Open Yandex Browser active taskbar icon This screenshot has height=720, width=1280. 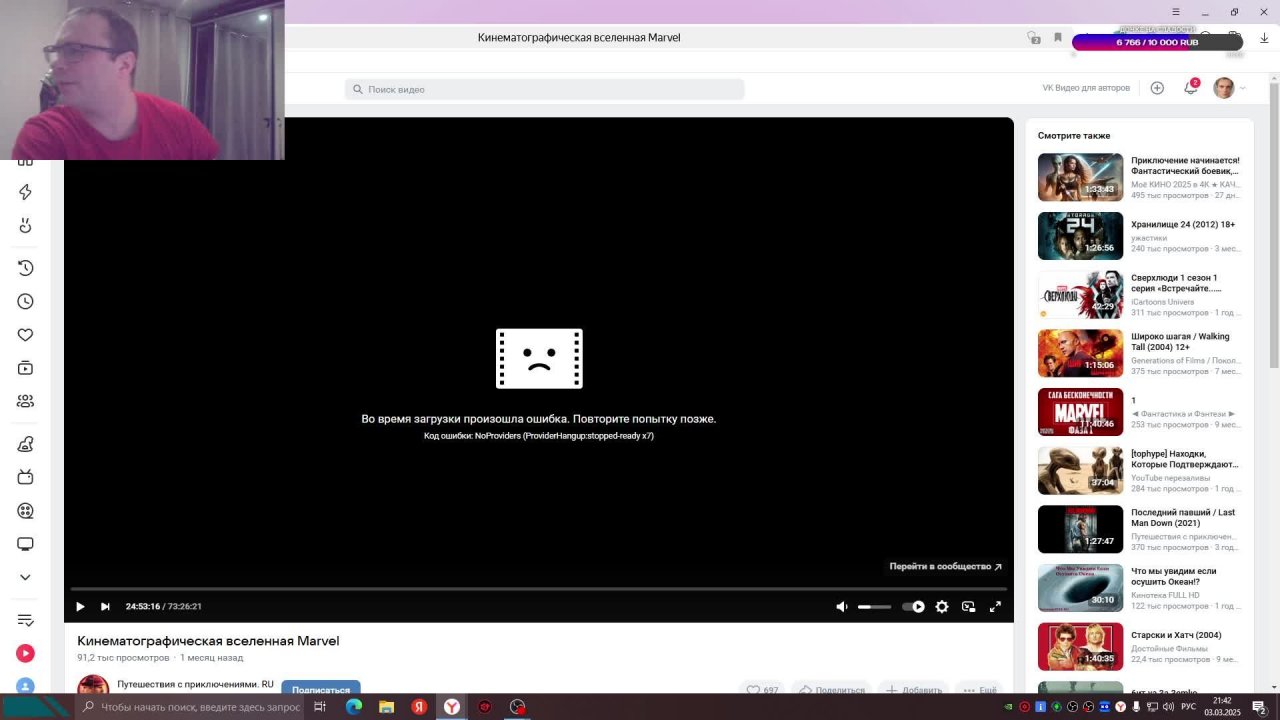[x=452, y=707]
